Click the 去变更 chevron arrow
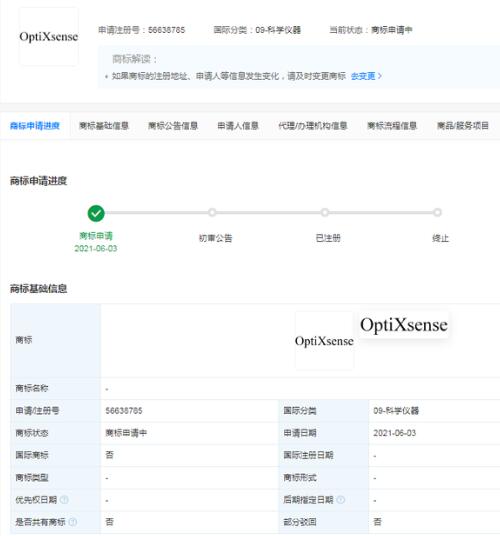Viewport: 500px width, 536px height. click(380, 76)
